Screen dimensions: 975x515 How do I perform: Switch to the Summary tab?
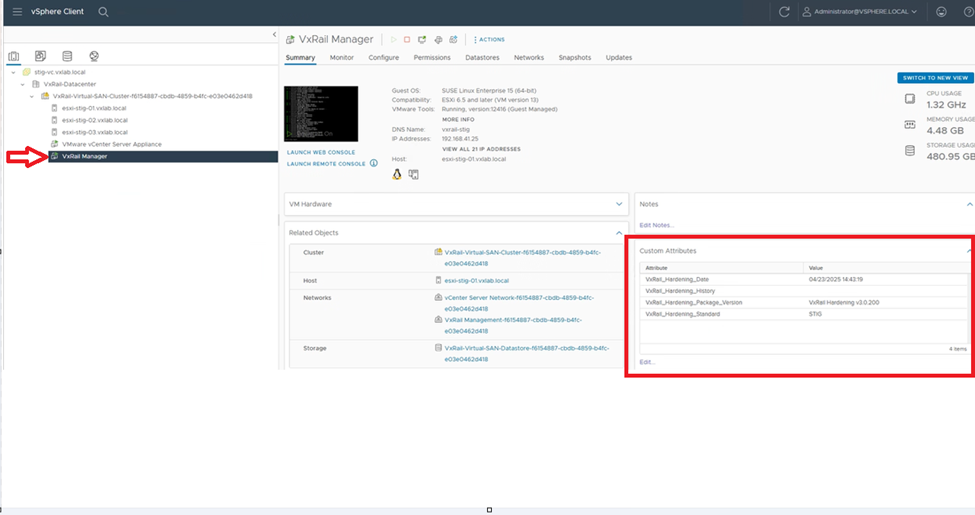[x=300, y=57]
